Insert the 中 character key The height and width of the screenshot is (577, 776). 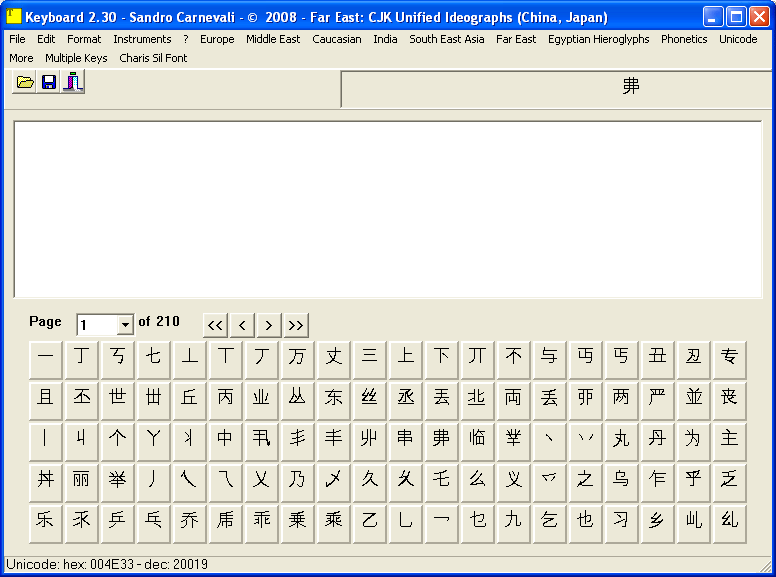[x=226, y=442]
